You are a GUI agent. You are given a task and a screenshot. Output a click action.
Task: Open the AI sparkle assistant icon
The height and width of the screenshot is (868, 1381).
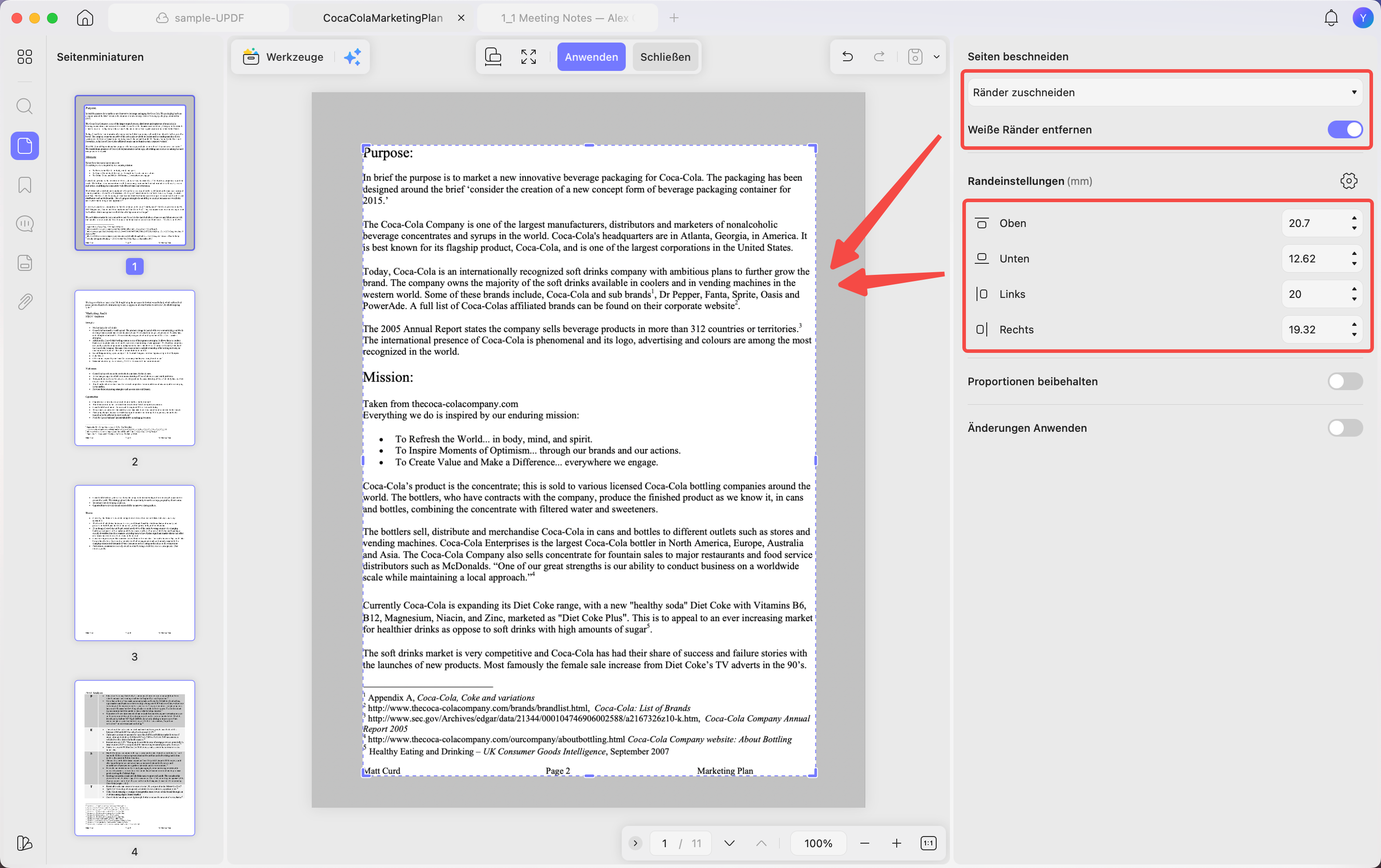point(352,57)
